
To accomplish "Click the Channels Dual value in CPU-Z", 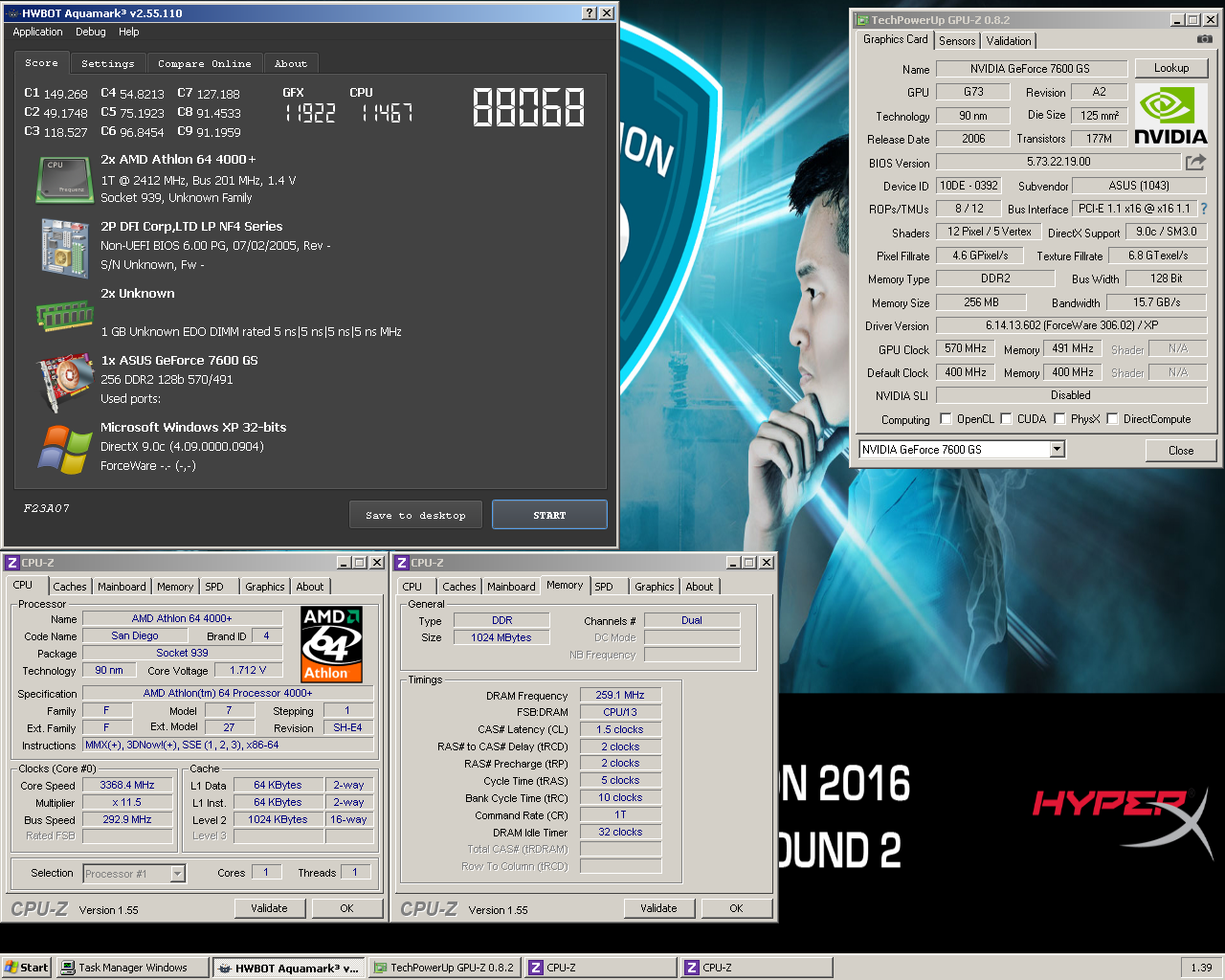I will [692, 620].
